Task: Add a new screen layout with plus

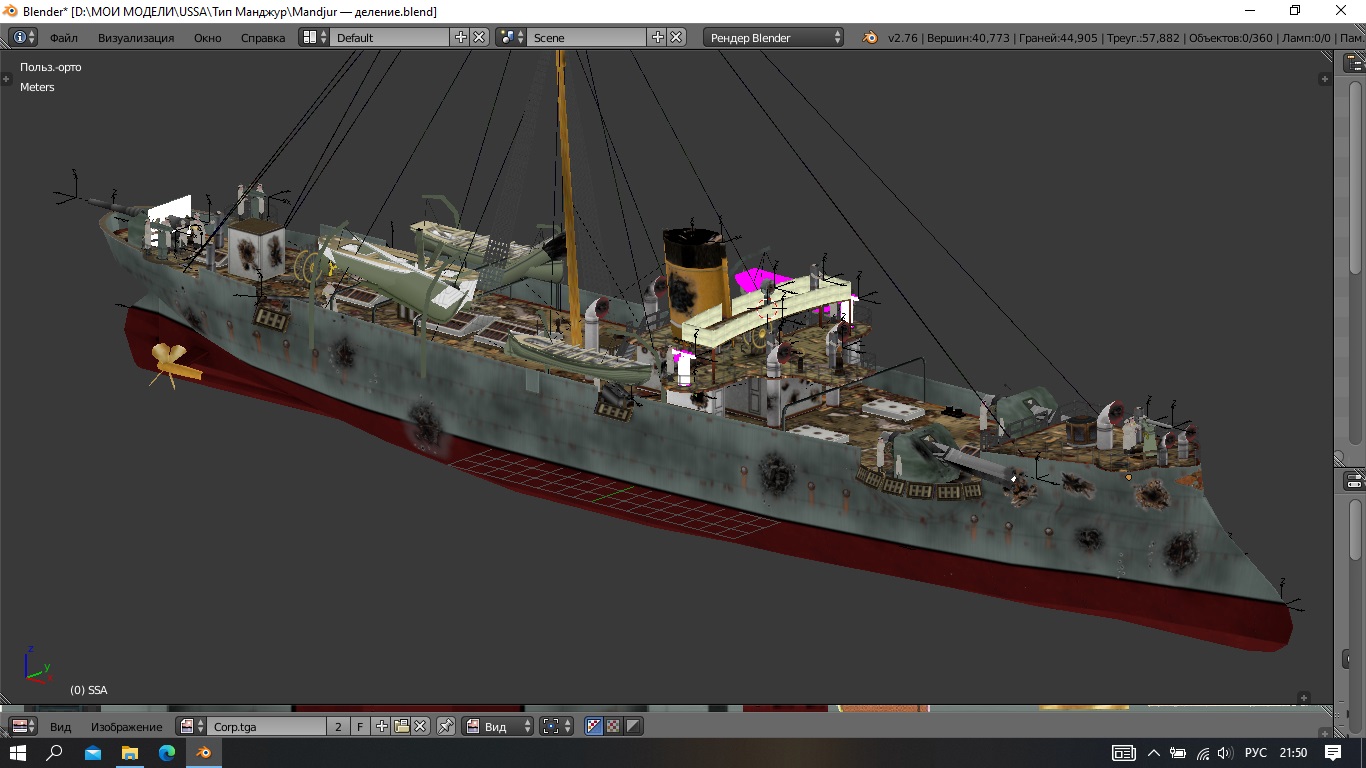Action: tap(460, 38)
